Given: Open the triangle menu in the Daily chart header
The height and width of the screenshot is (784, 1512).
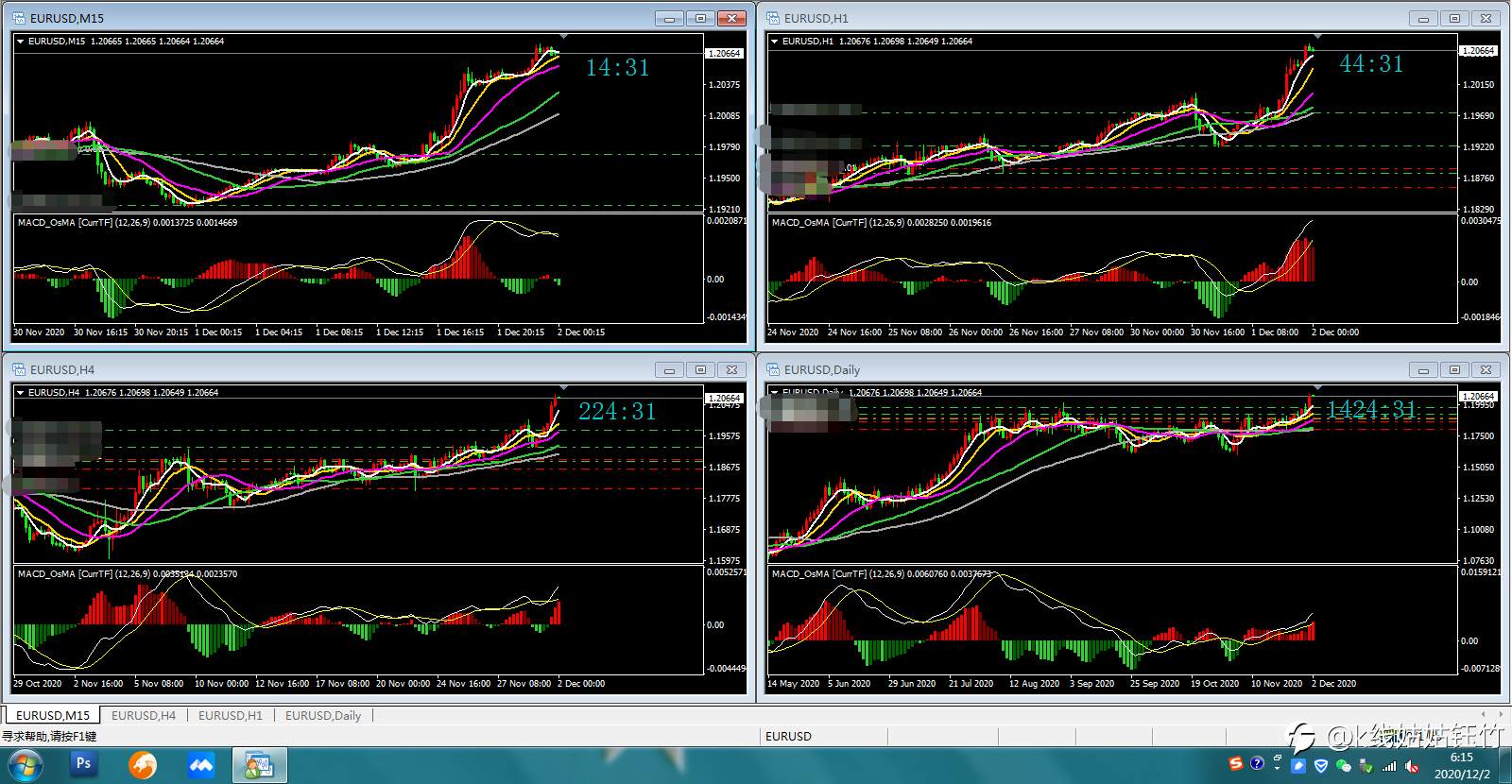Looking at the screenshot, I should click(775, 393).
